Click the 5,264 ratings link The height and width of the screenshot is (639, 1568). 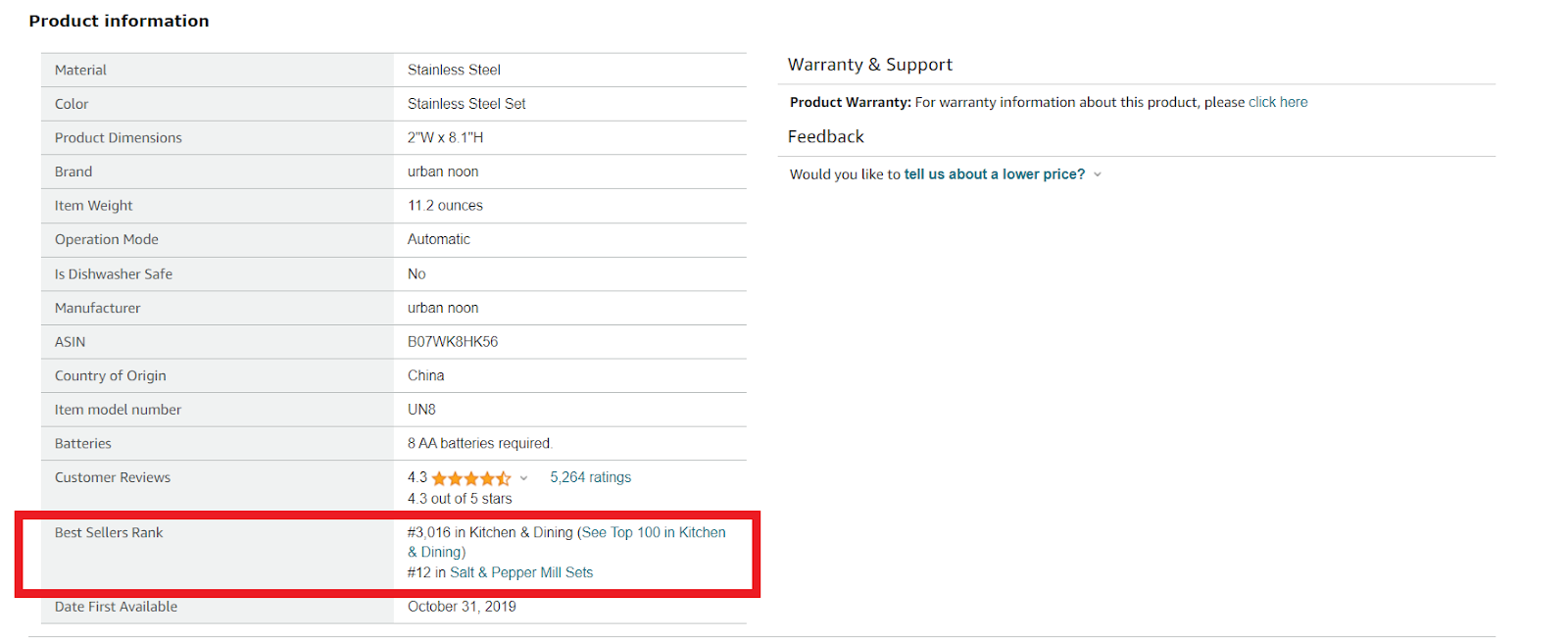click(x=590, y=477)
